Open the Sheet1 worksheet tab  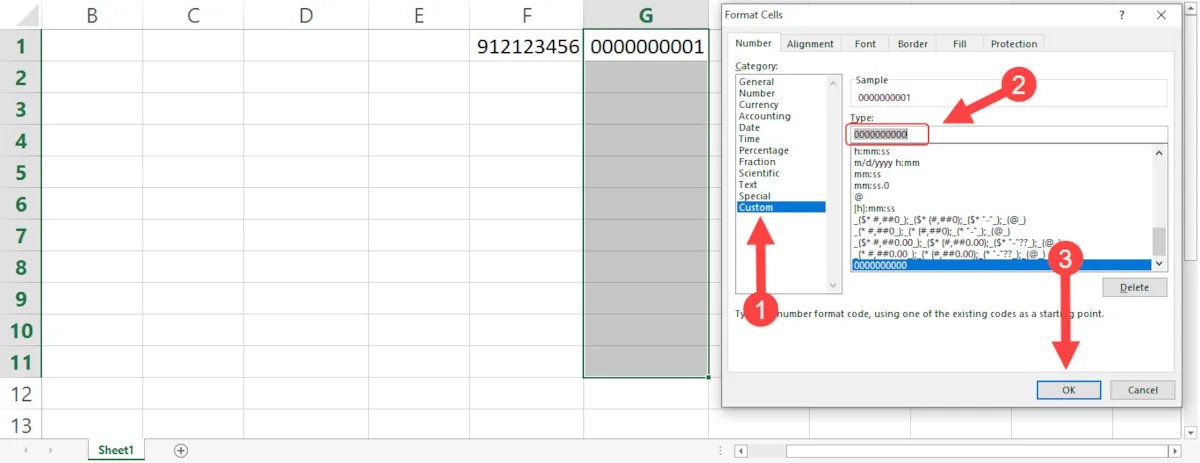(116, 451)
